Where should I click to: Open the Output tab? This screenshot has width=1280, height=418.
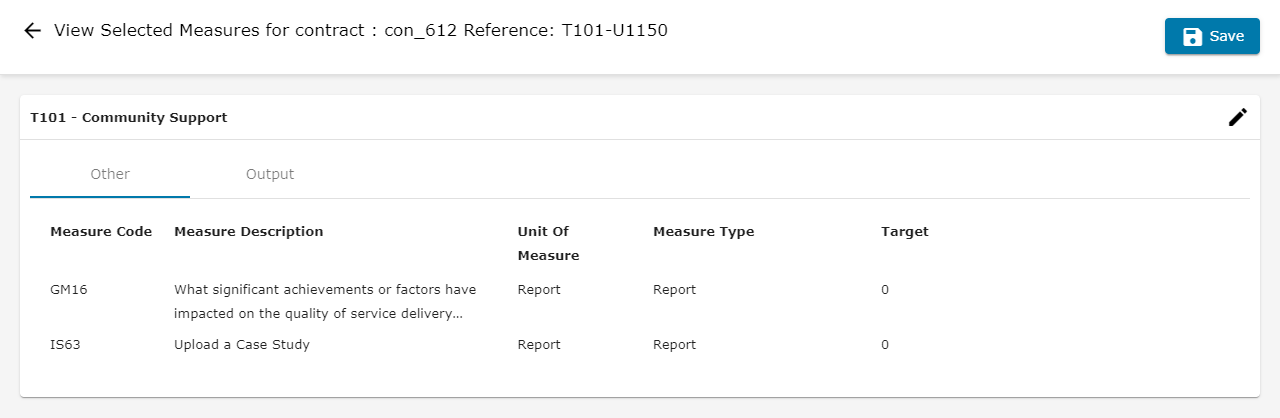pos(270,174)
